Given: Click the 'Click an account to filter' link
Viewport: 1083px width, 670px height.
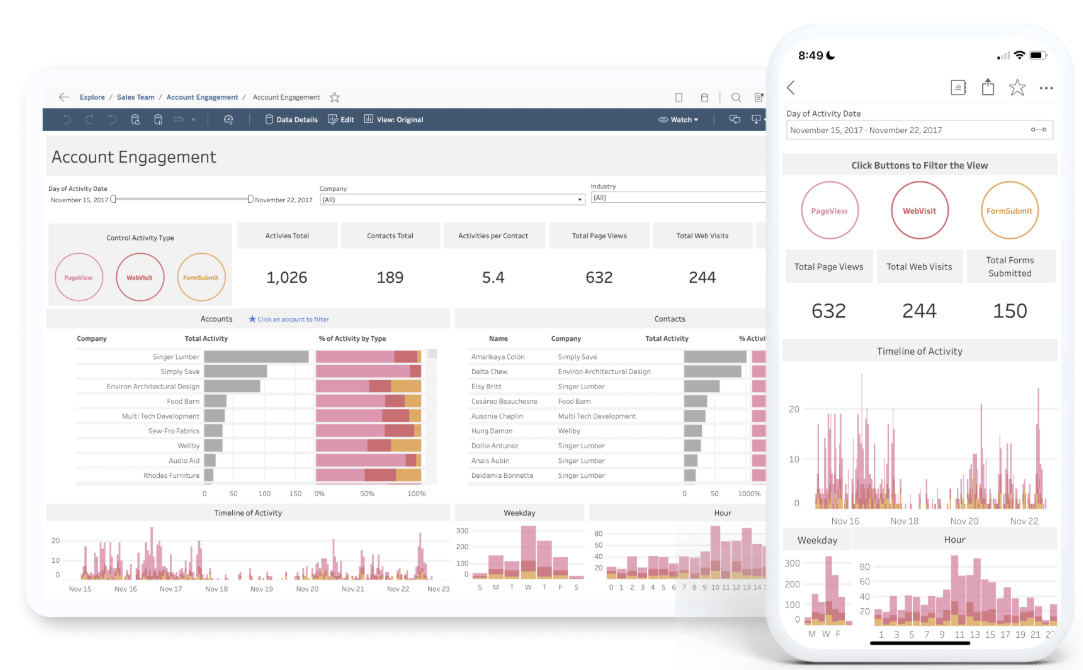Looking at the screenshot, I should (293, 319).
